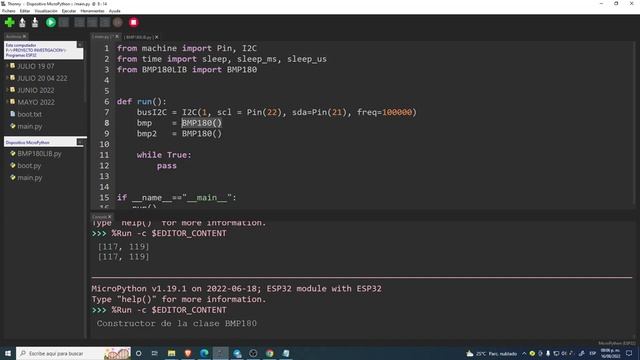Click the Step over toolbar icon
The width and height of the screenshot is (640, 360).
click(80, 22)
